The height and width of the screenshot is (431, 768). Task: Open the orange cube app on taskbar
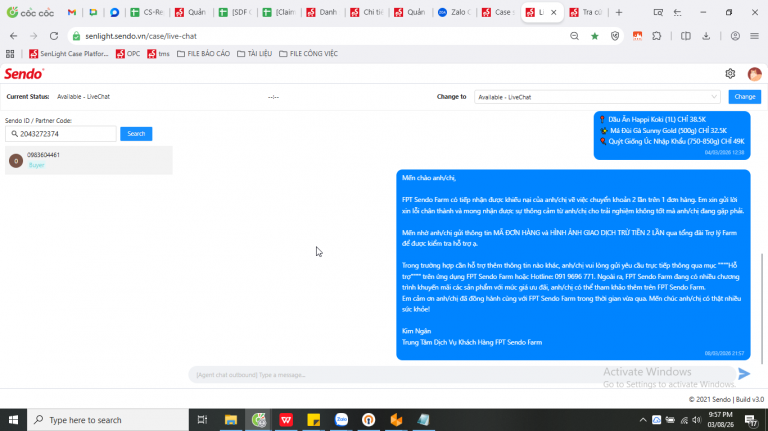point(396,420)
